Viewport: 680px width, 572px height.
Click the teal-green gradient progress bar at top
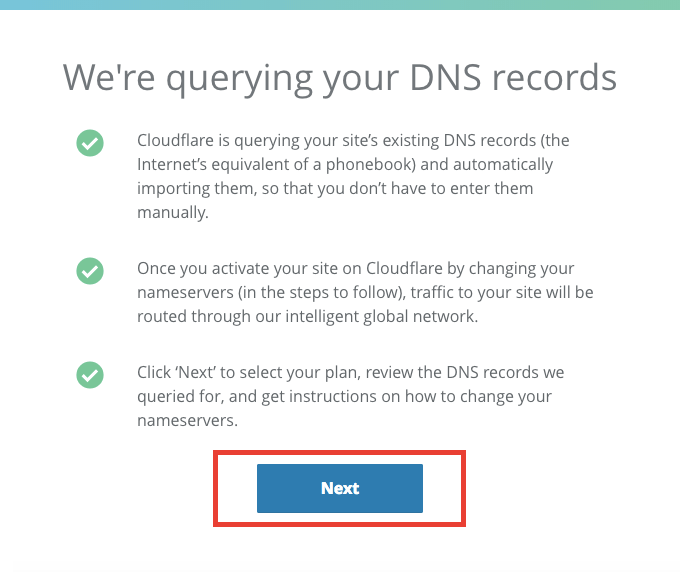tap(340, 5)
